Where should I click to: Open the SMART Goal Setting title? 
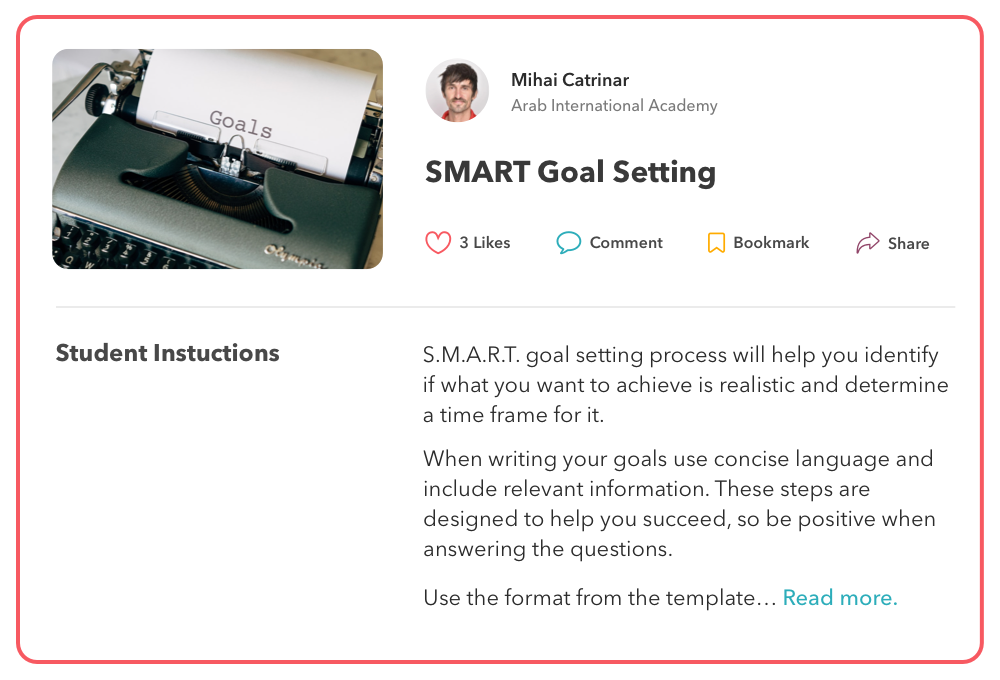pos(570,172)
